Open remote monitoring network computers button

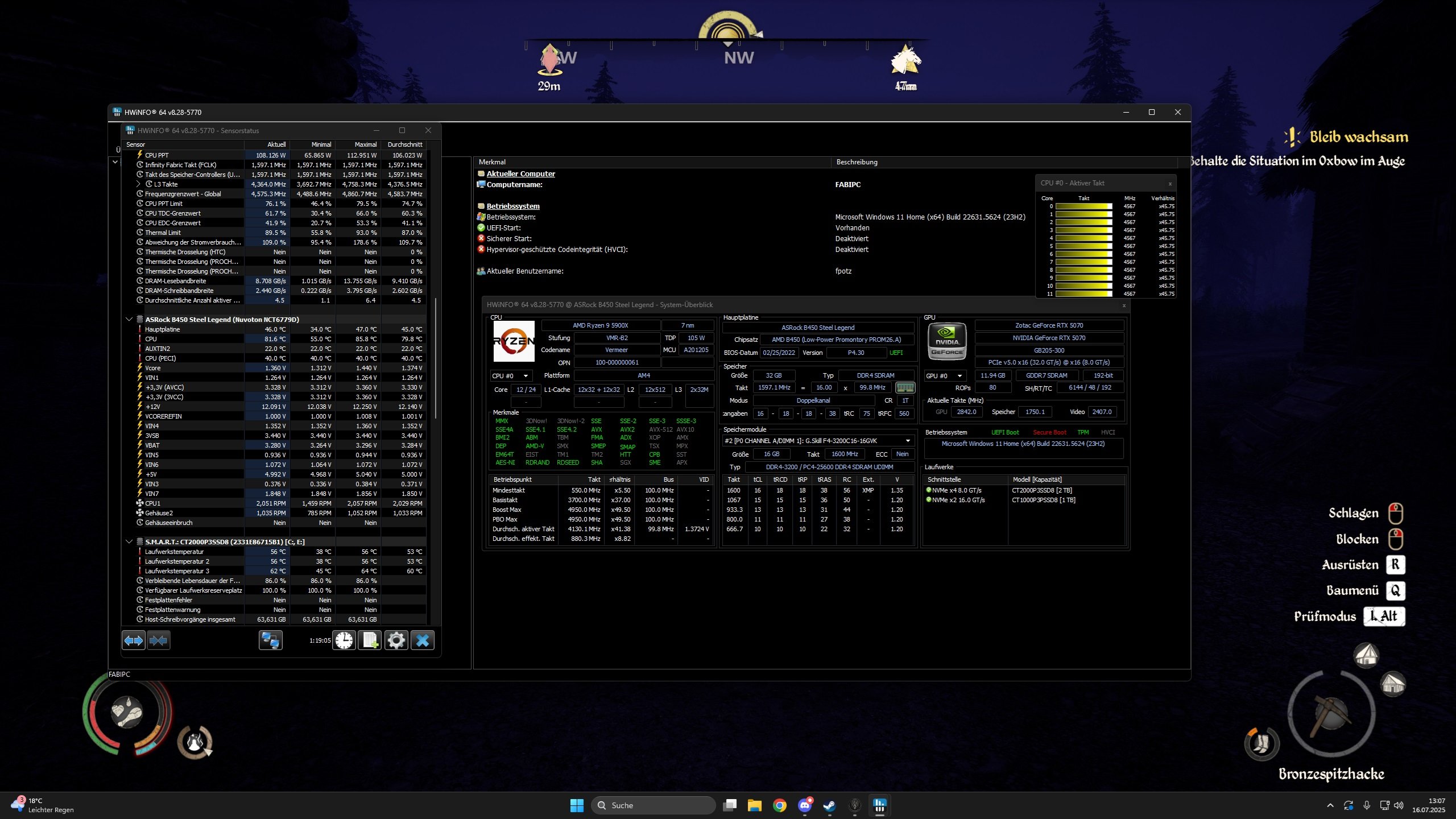click(x=270, y=640)
